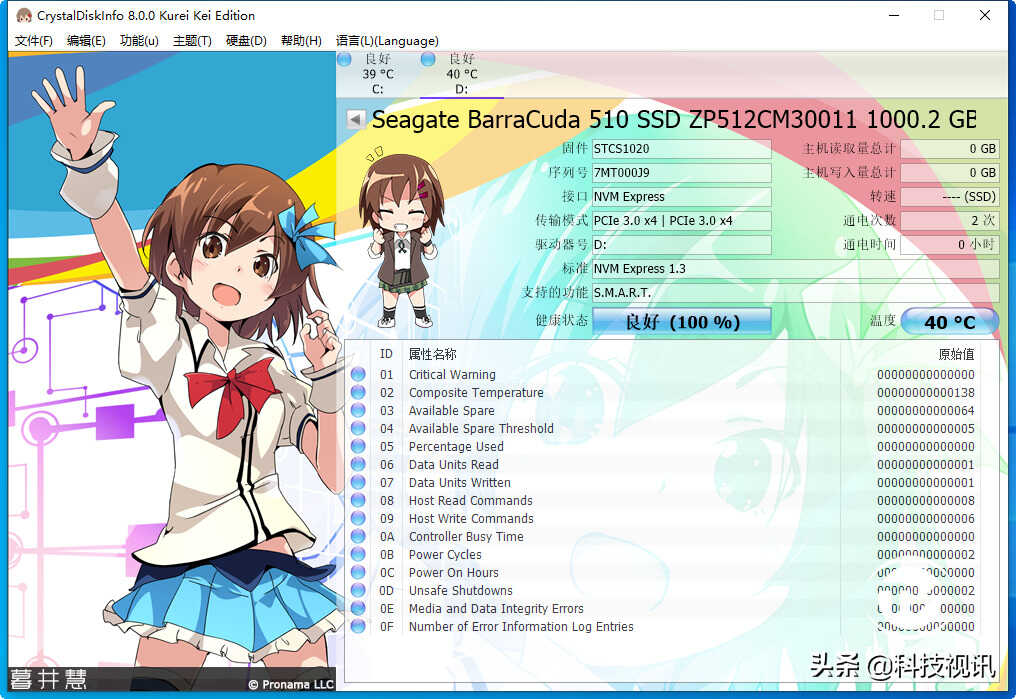The height and width of the screenshot is (699, 1016).
Task: Open the 编辑(E) menu
Action: pyautogui.click(x=86, y=41)
